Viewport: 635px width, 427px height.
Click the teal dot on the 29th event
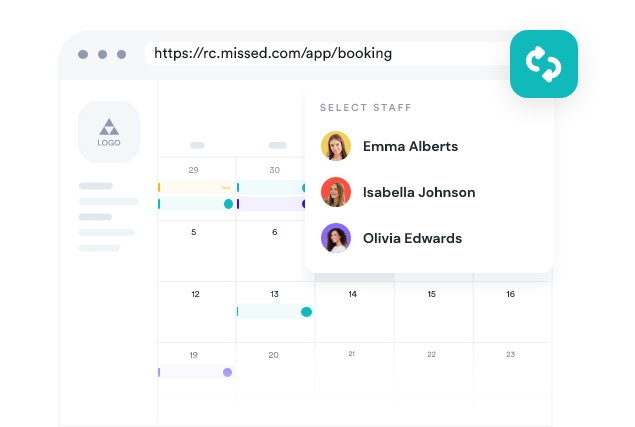pos(228,204)
